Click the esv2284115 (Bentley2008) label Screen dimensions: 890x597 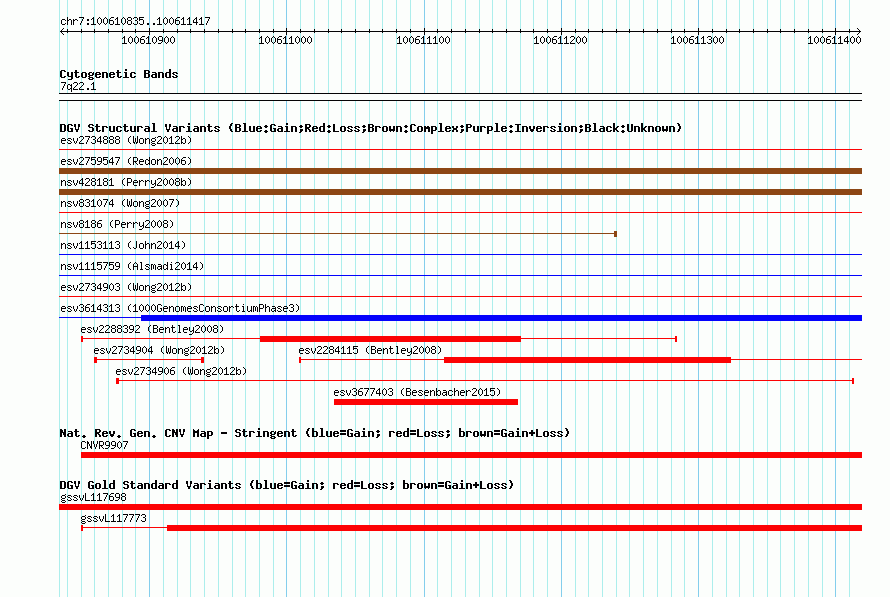click(x=370, y=350)
